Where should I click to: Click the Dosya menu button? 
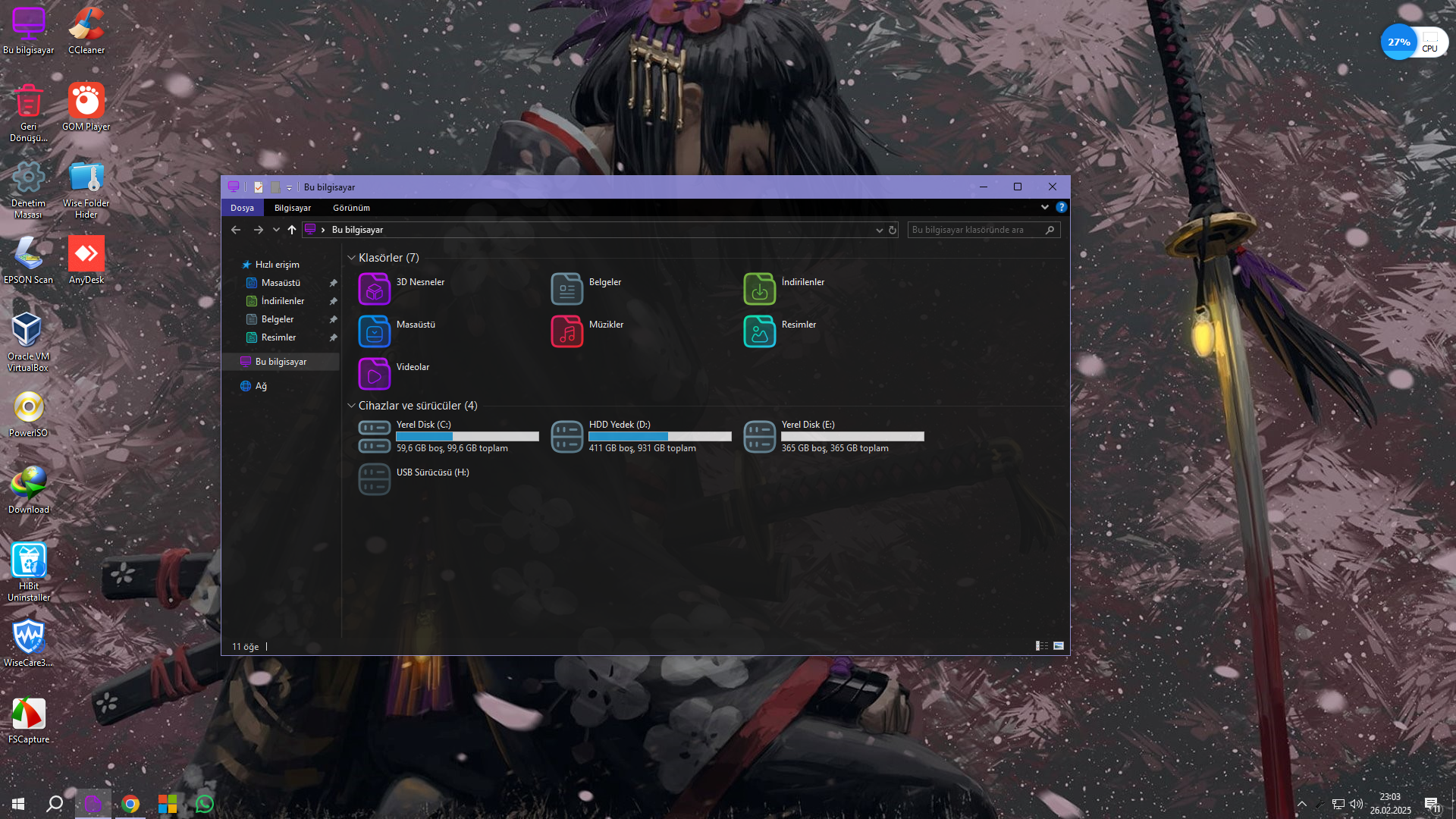tap(242, 208)
